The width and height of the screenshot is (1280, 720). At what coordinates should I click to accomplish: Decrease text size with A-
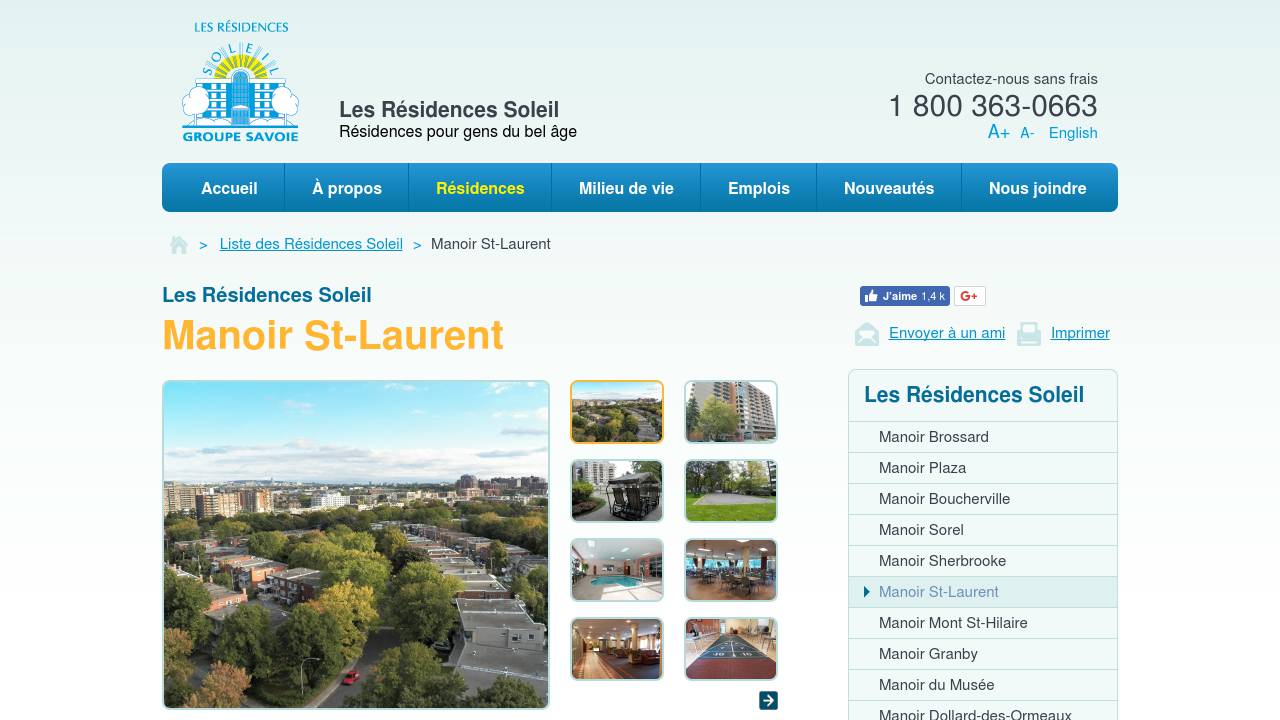(x=1027, y=133)
